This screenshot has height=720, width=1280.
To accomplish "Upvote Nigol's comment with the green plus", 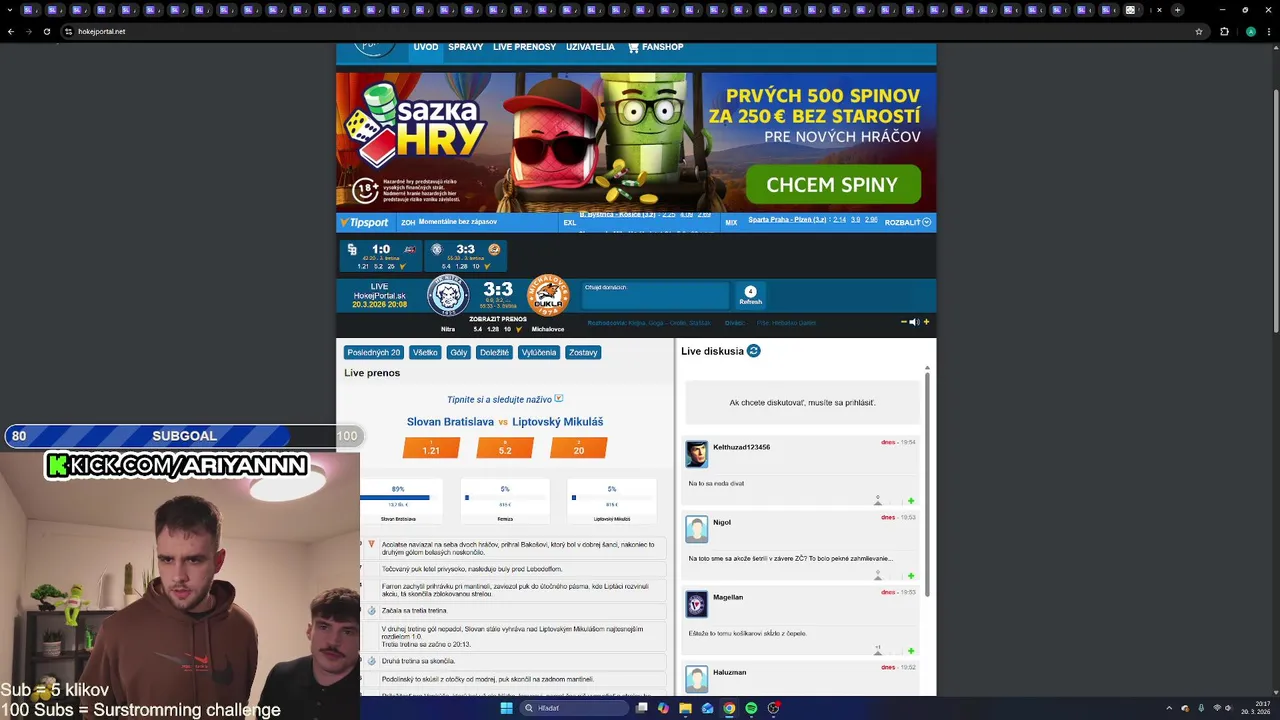I will pyautogui.click(x=911, y=576).
